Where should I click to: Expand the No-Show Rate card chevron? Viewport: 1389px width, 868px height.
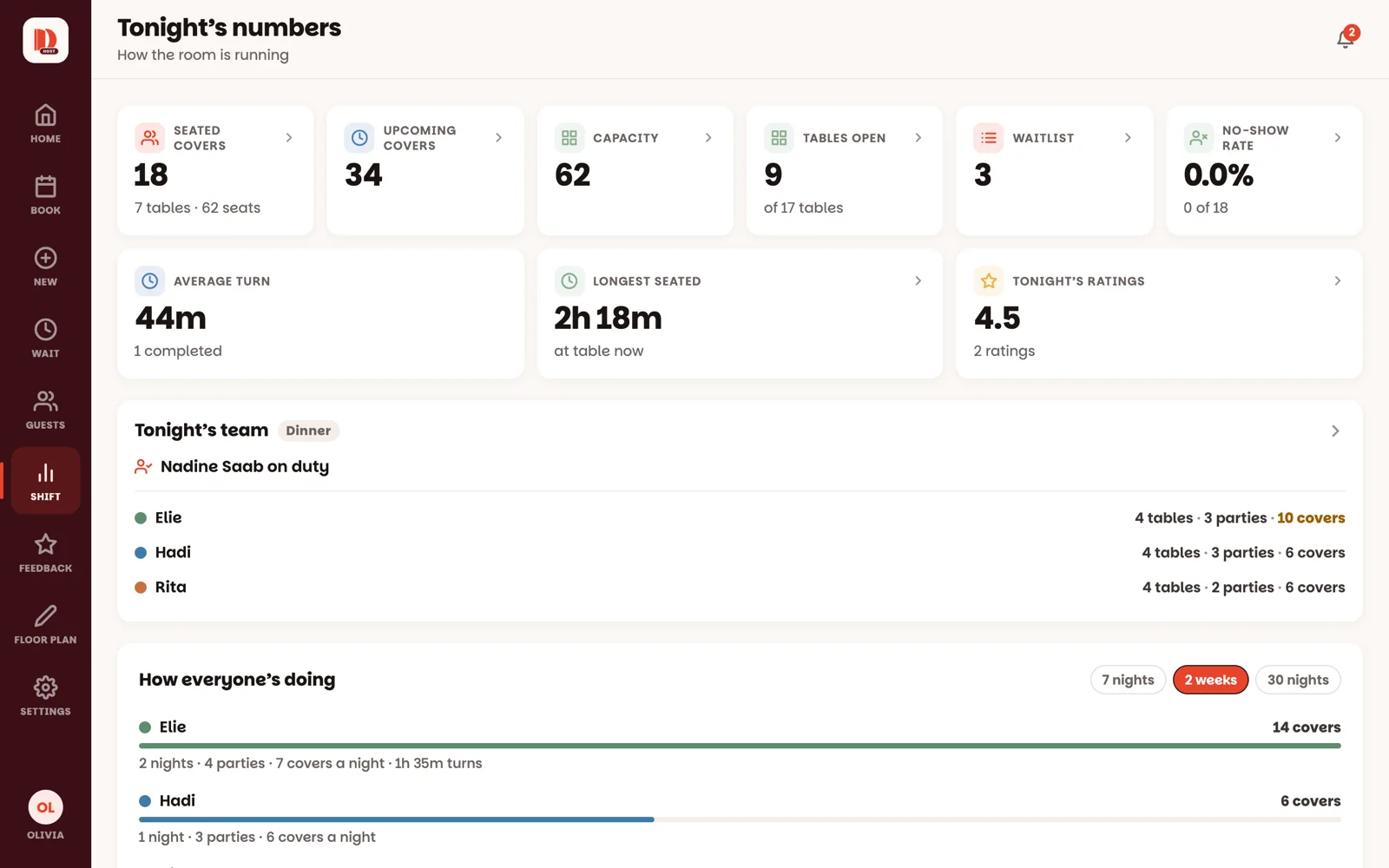[1337, 138]
